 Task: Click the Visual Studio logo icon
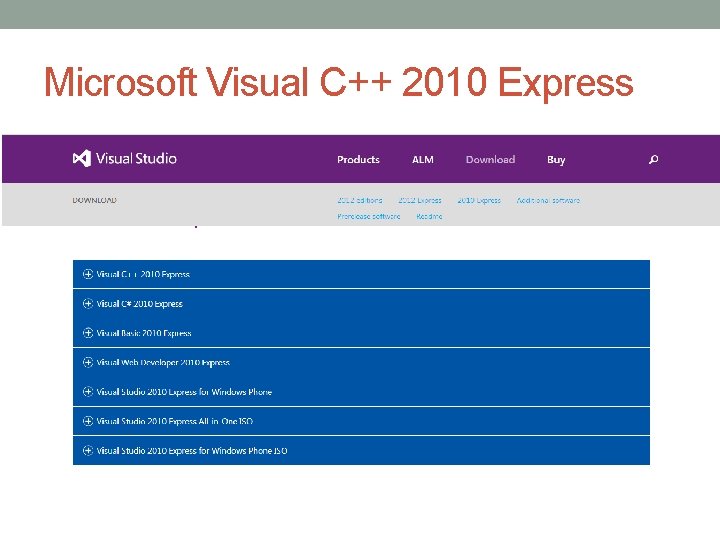pyautogui.click(x=82, y=159)
